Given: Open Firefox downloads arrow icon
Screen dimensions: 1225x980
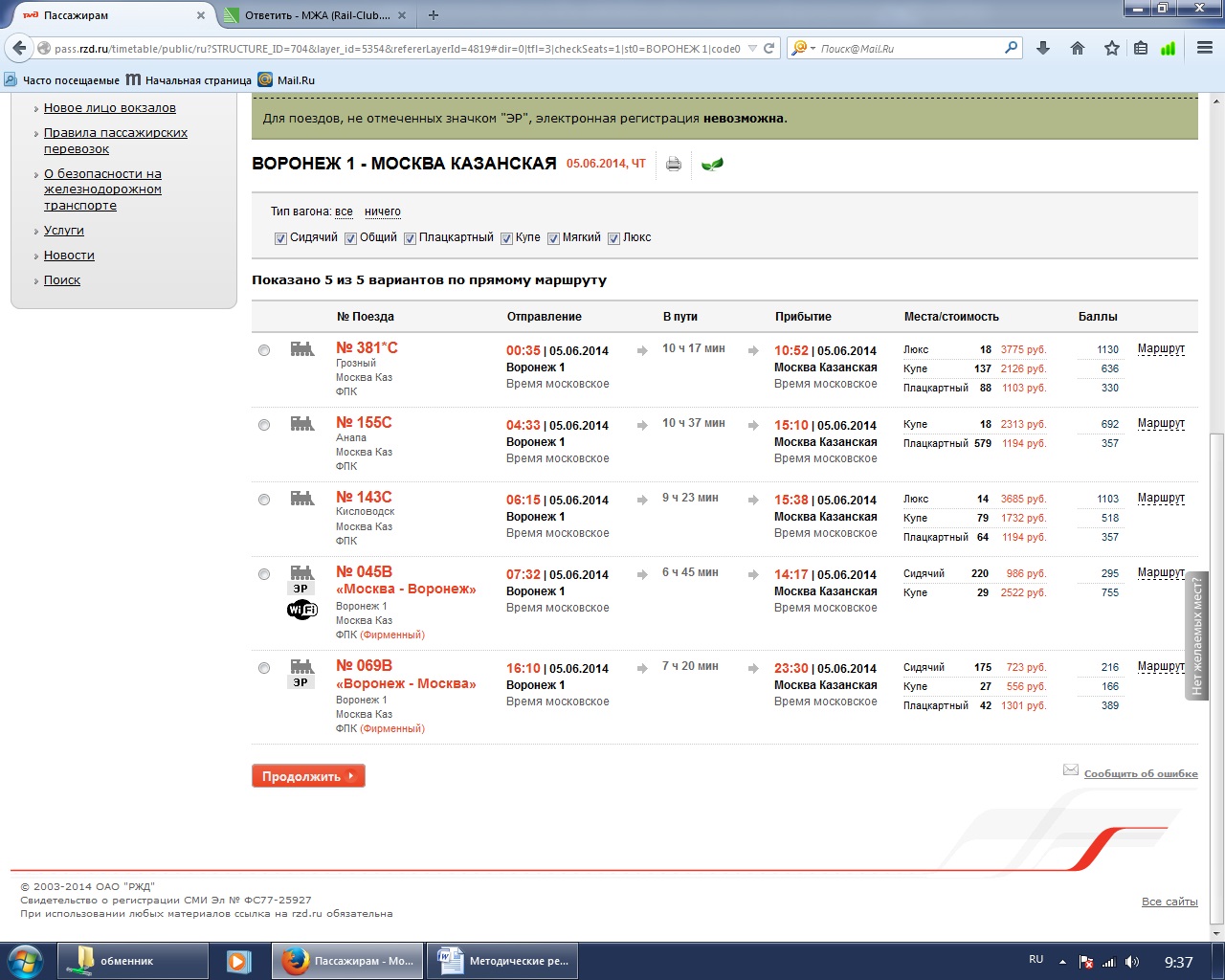Looking at the screenshot, I should [1043, 48].
